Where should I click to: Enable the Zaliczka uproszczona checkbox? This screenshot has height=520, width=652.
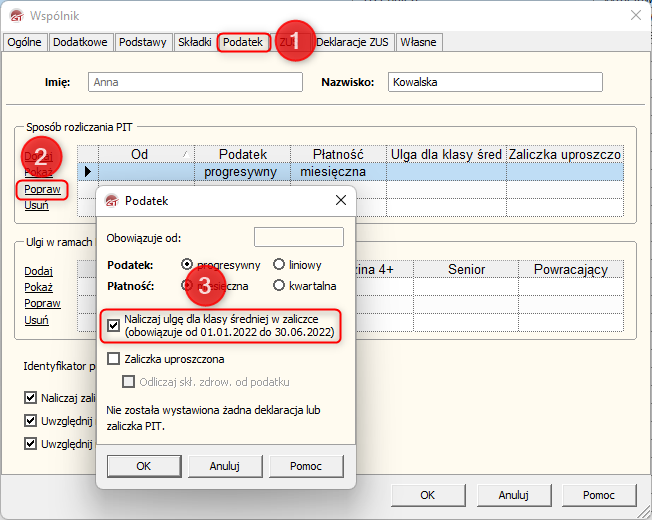coord(114,358)
